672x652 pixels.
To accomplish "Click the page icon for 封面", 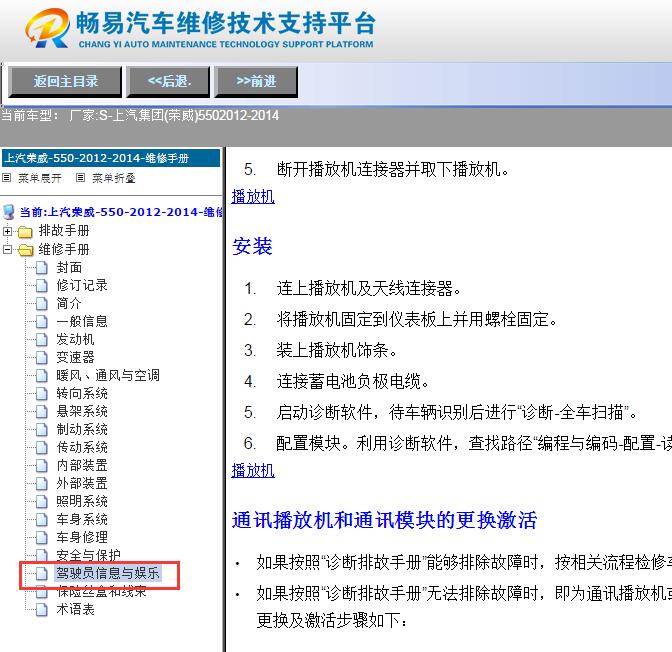I will pos(42,268).
